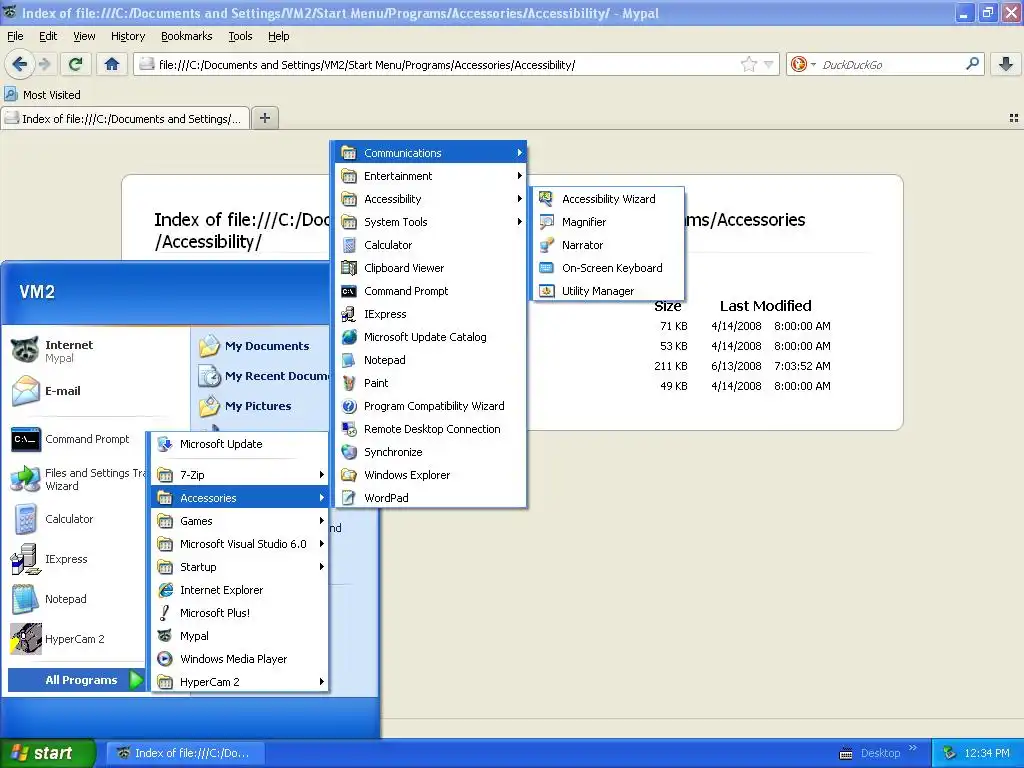
Task: Go to the Home page icon
Action: pos(112,64)
